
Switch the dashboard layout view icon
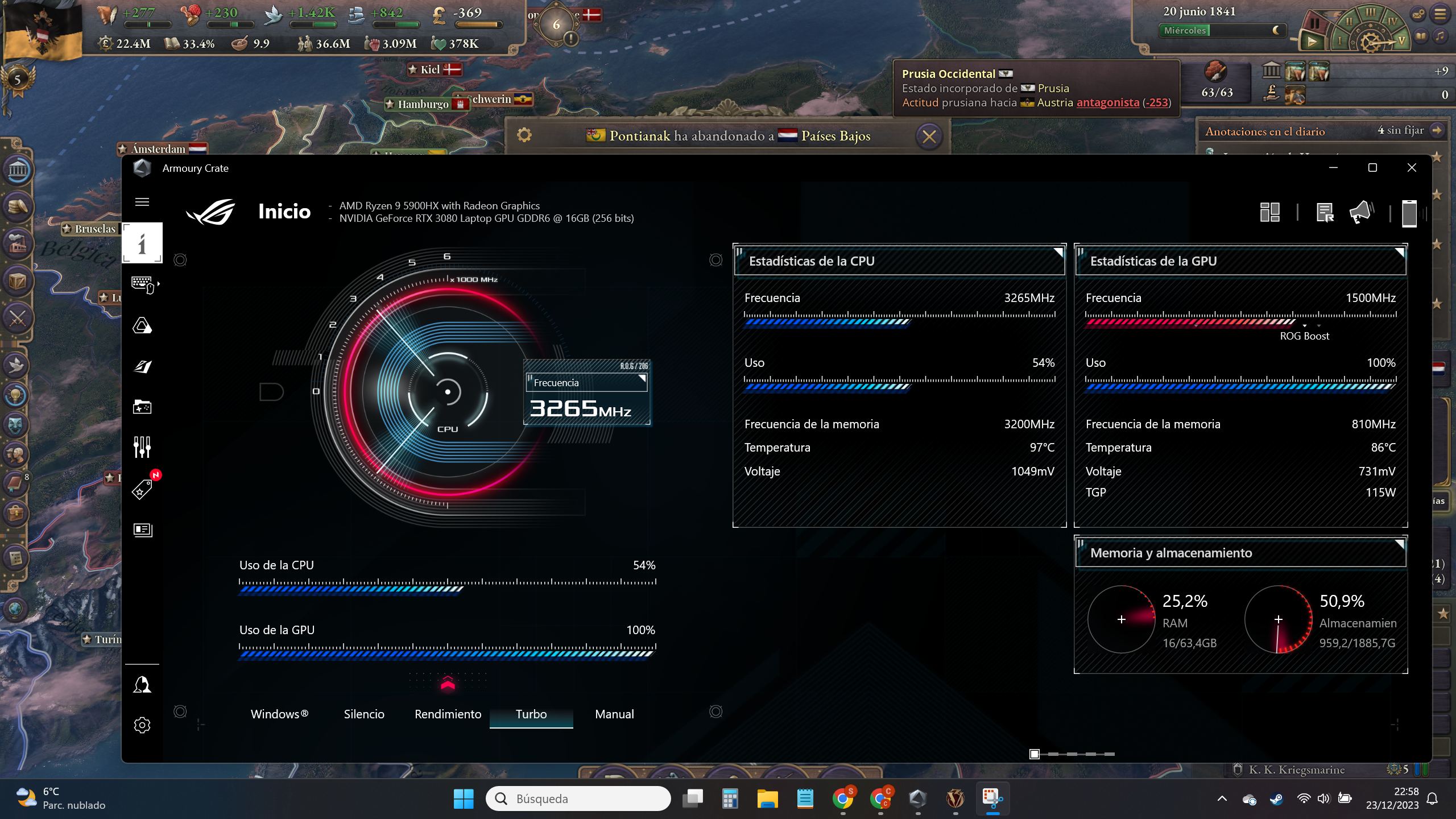click(1269, 213)
